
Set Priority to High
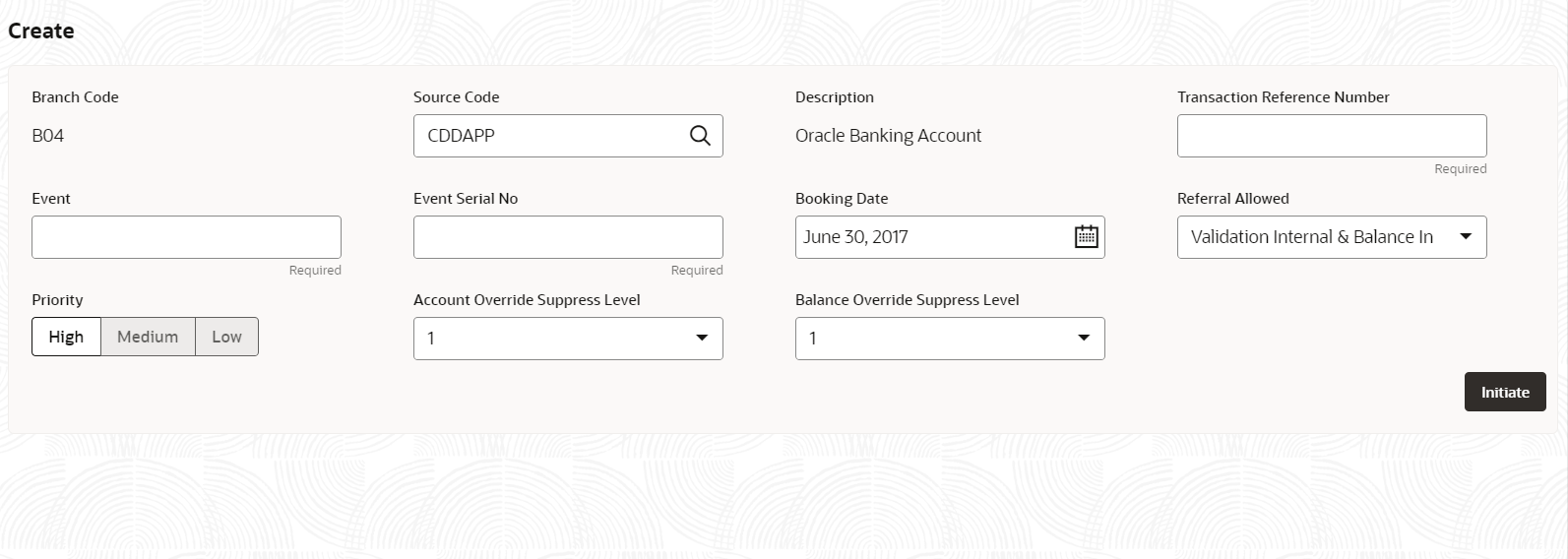[x=66, y=337]
